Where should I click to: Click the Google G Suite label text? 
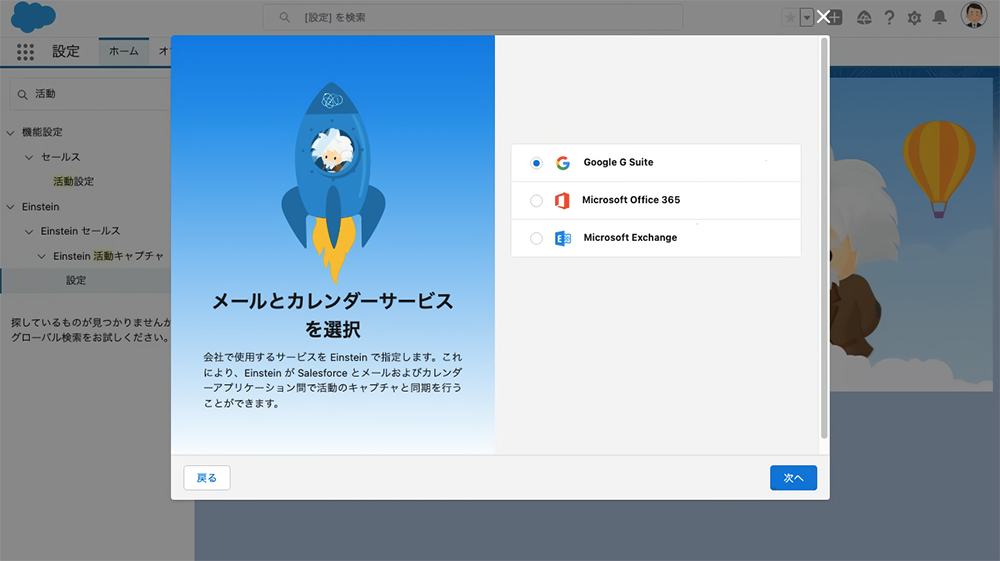click(619, 163)
